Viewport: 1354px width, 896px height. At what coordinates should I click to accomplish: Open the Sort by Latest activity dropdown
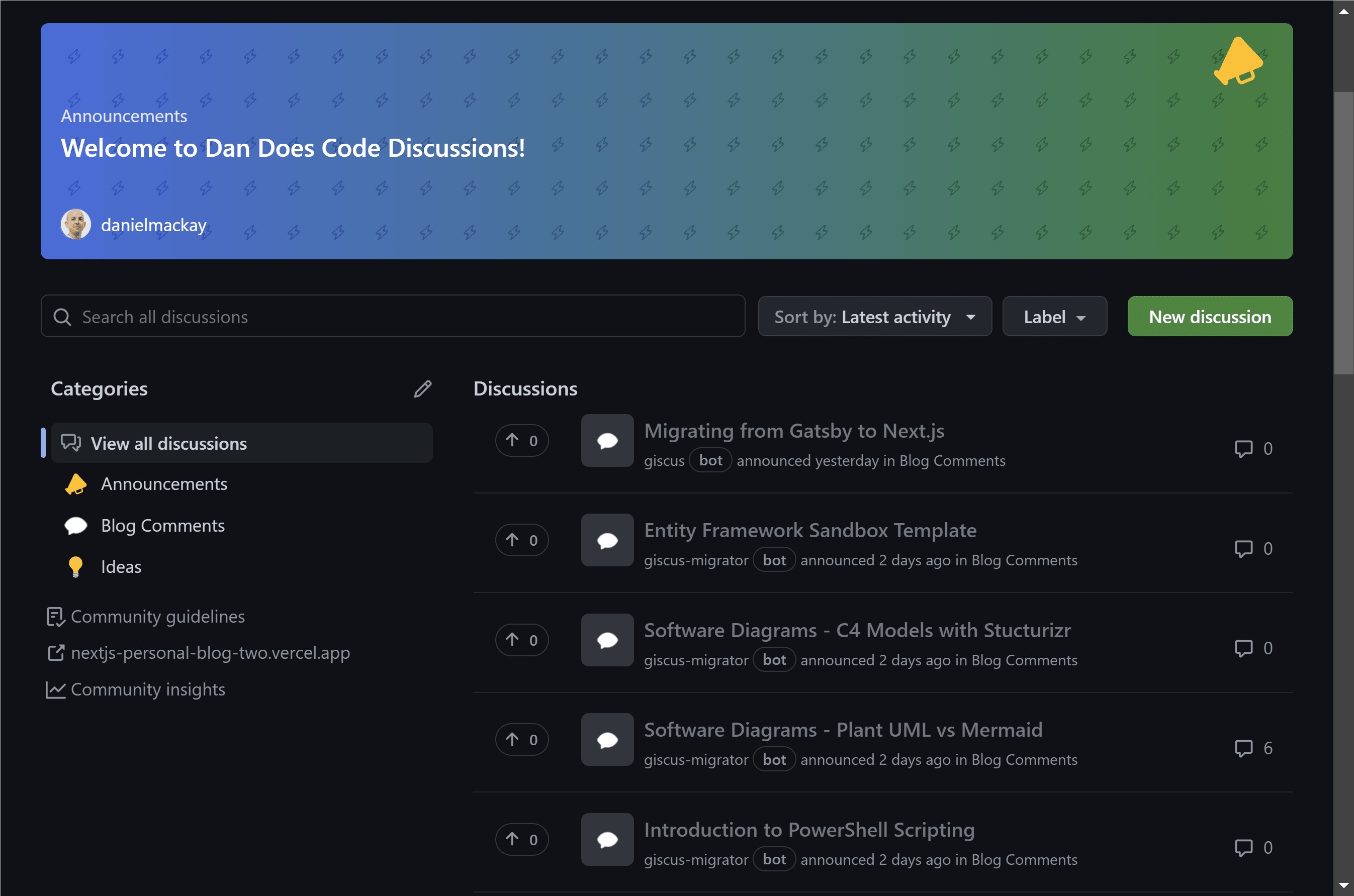coord(874,317)
